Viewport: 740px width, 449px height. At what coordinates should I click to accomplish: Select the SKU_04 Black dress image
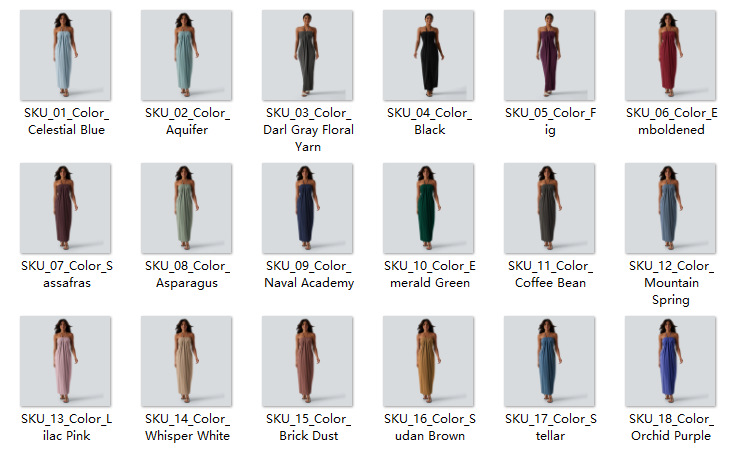click(x=428, y=55)
